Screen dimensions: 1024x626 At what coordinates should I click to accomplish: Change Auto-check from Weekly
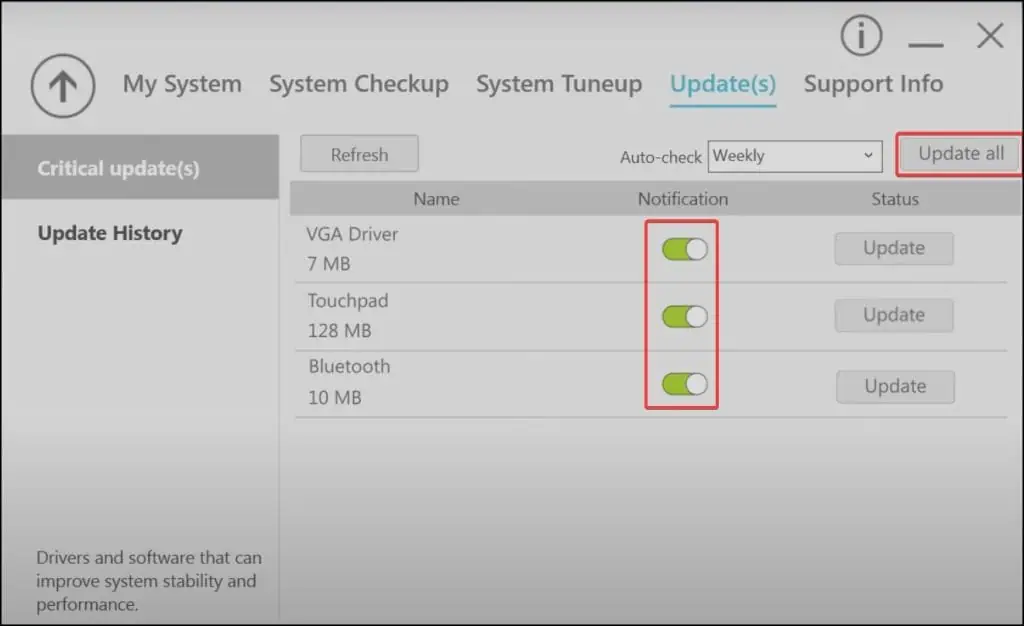(795, 157)
